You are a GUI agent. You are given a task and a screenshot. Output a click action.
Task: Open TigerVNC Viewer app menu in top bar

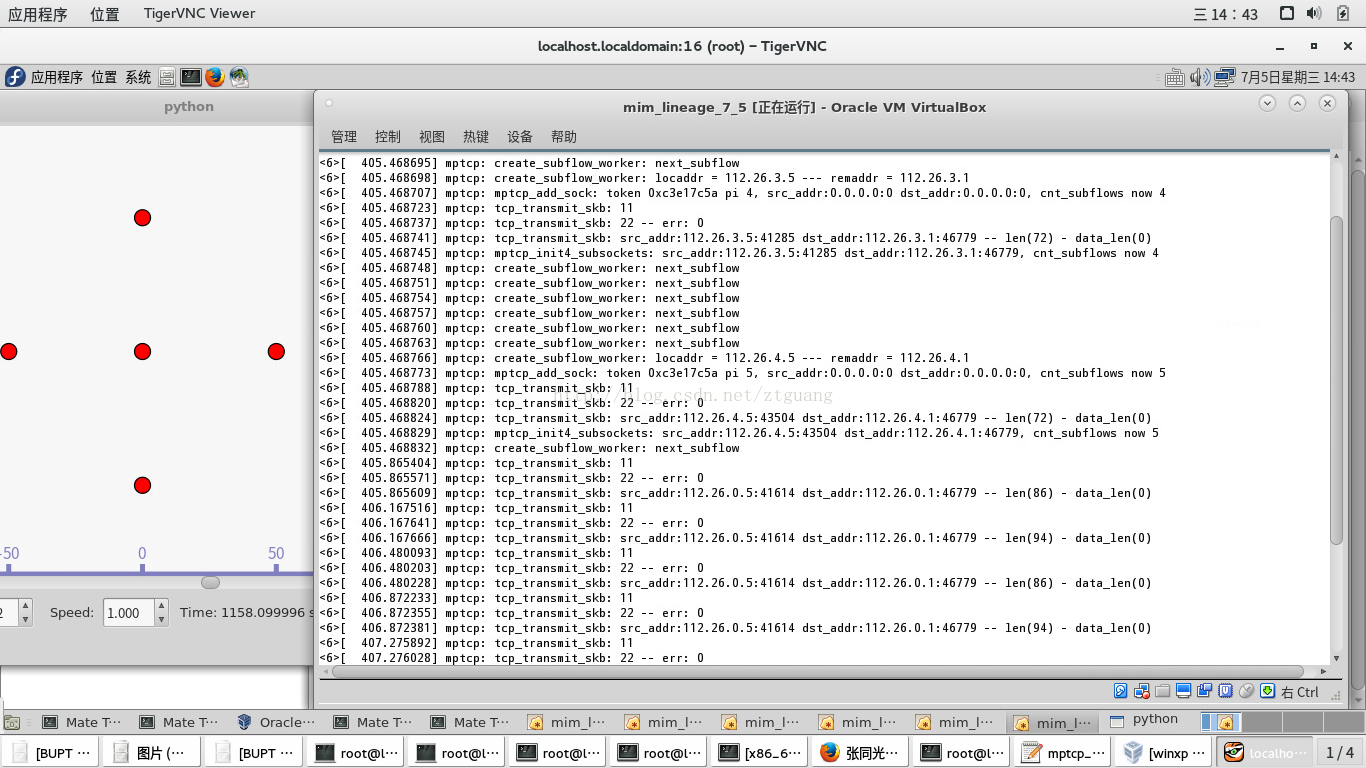click(x=199, y=14)
